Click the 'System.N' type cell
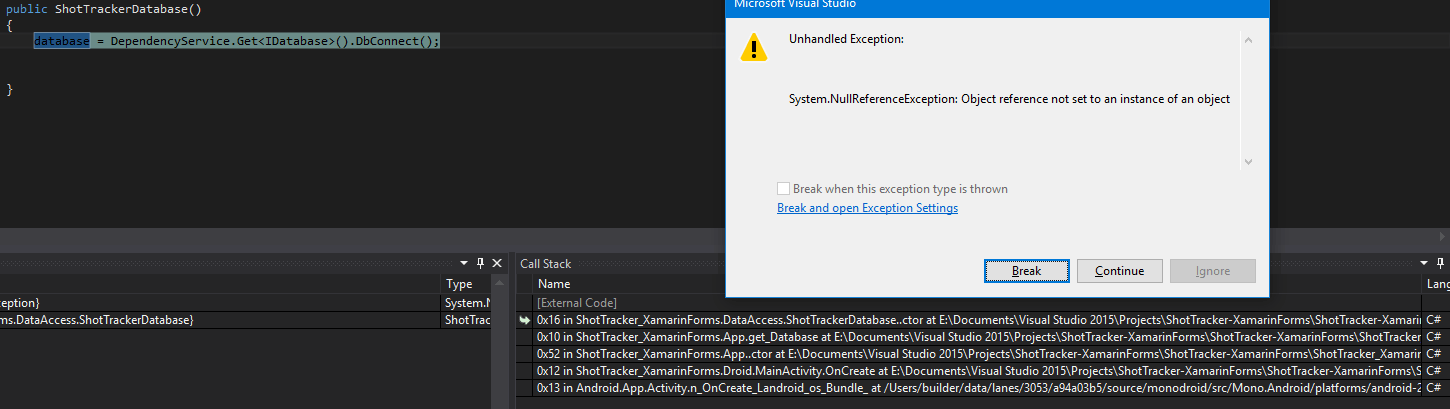1450x409 pixels. tap(466, 302)
